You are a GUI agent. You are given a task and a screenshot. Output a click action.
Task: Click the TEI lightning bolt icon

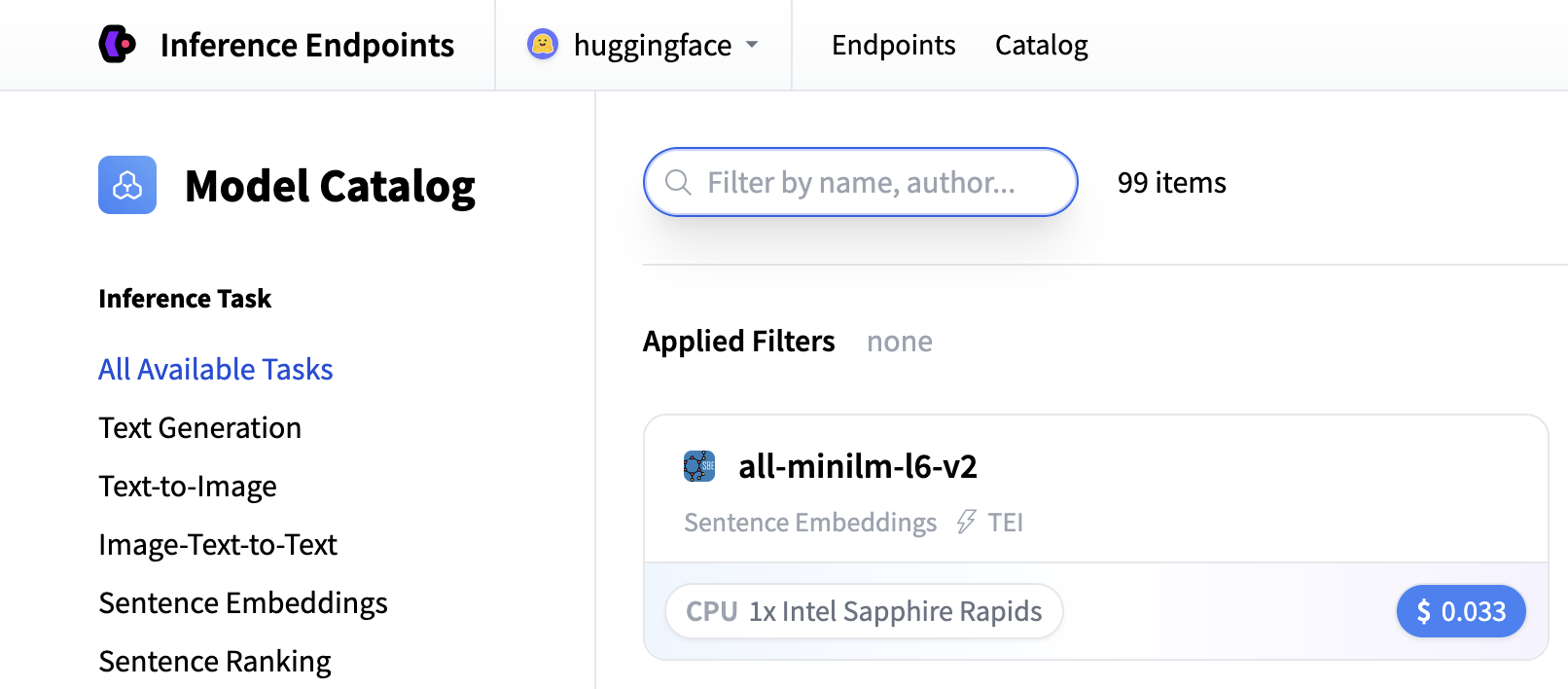pyautogui.click(x=965, y=523)
